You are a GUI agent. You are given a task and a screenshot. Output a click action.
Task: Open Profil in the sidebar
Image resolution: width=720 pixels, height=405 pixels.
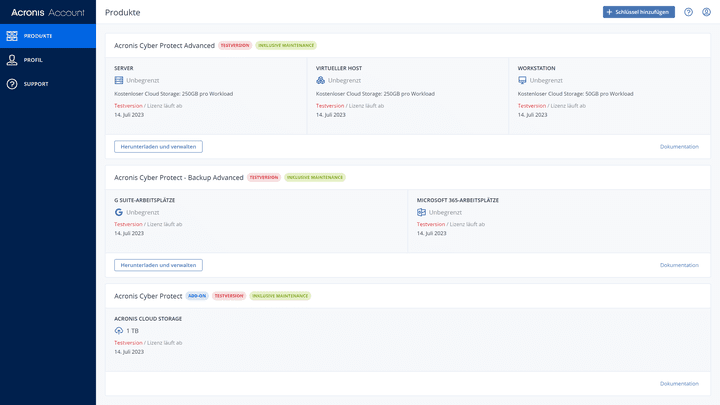(48, 60)
